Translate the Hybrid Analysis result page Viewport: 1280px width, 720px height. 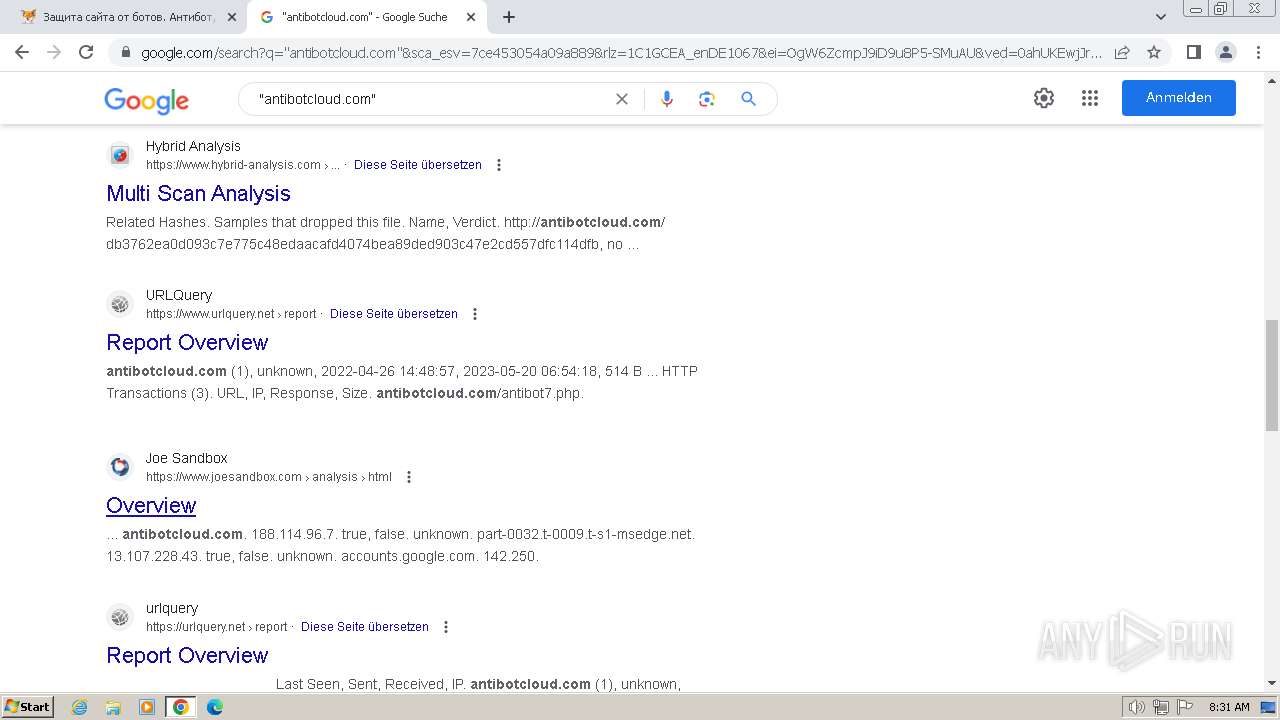pos(418,165)
